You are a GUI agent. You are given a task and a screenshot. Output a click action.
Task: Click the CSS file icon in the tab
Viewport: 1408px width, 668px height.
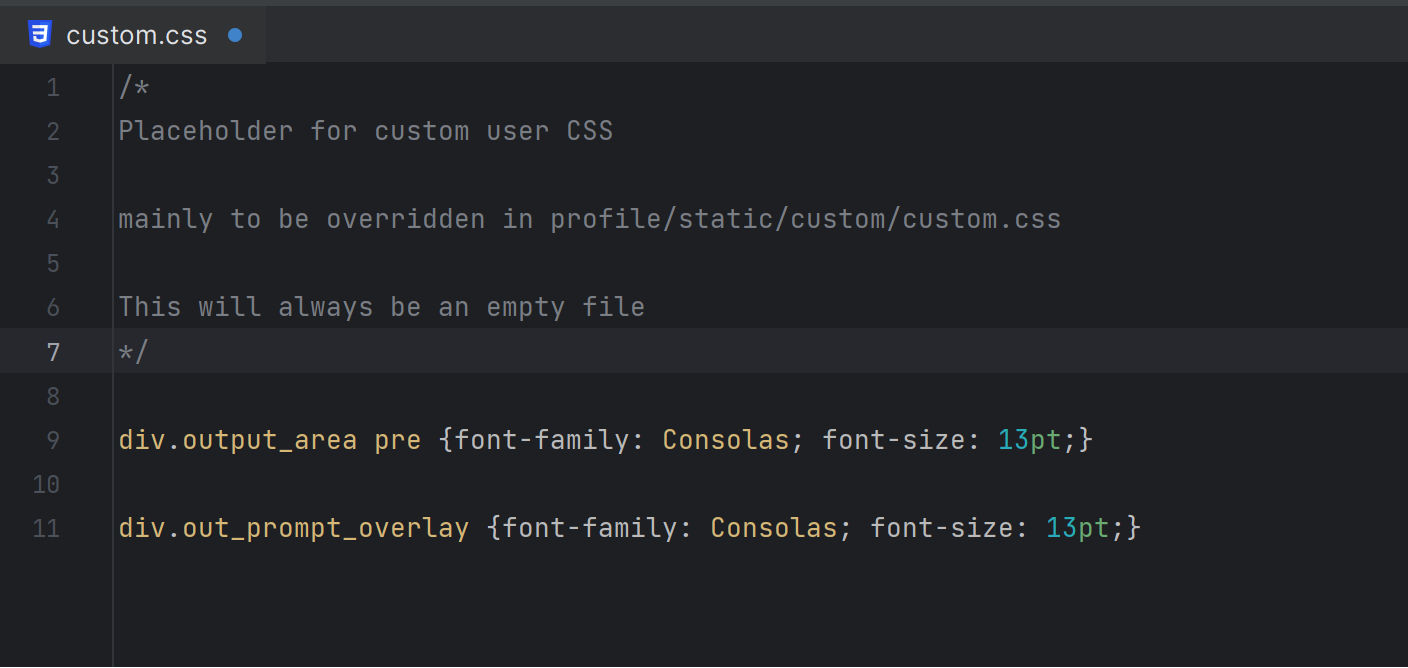tap(39, 35)
